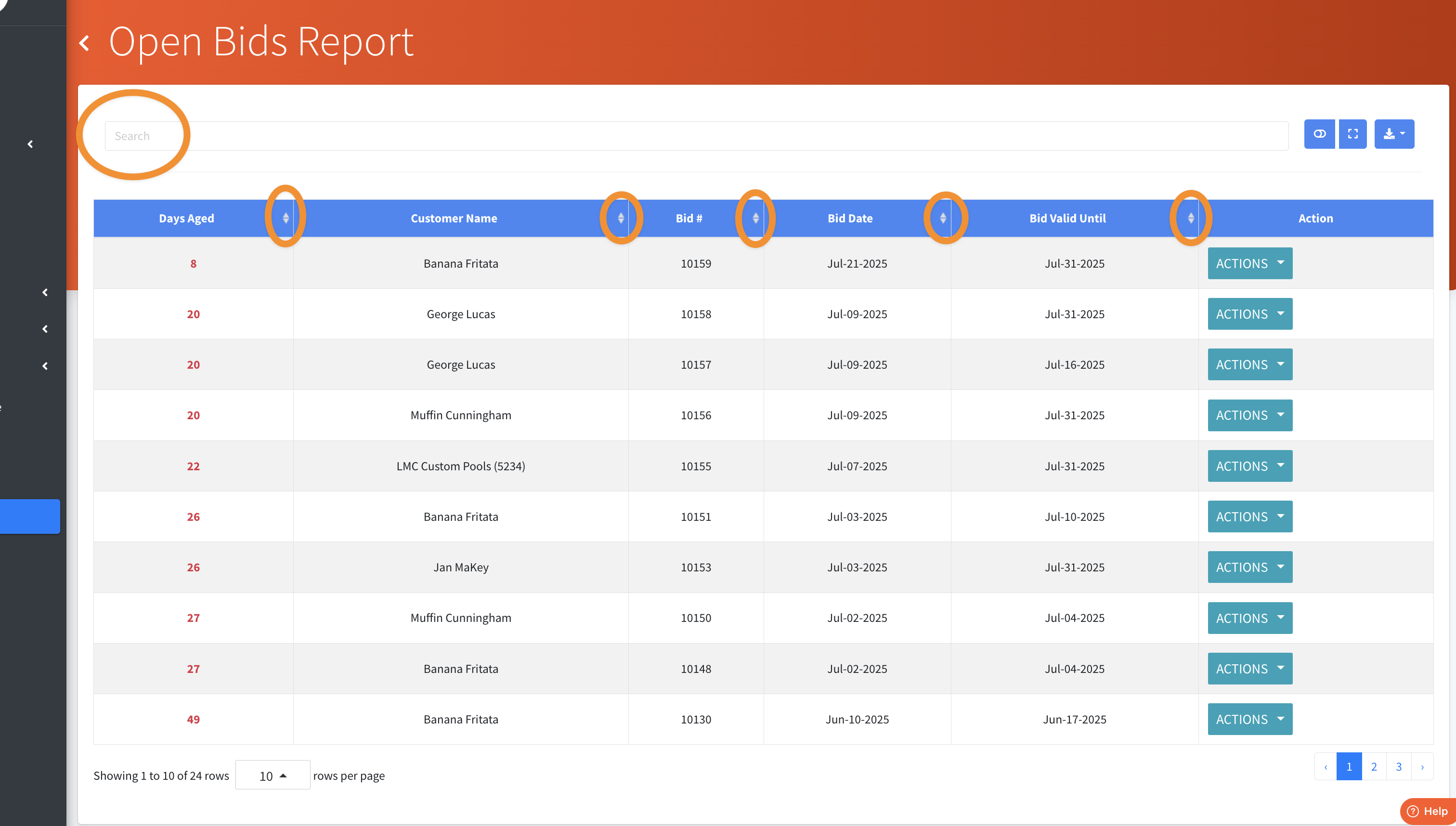Viewport: 1456px width, 826px height.
Task: Click the fullscreen expand icon button
Action: coord(1353,134)
